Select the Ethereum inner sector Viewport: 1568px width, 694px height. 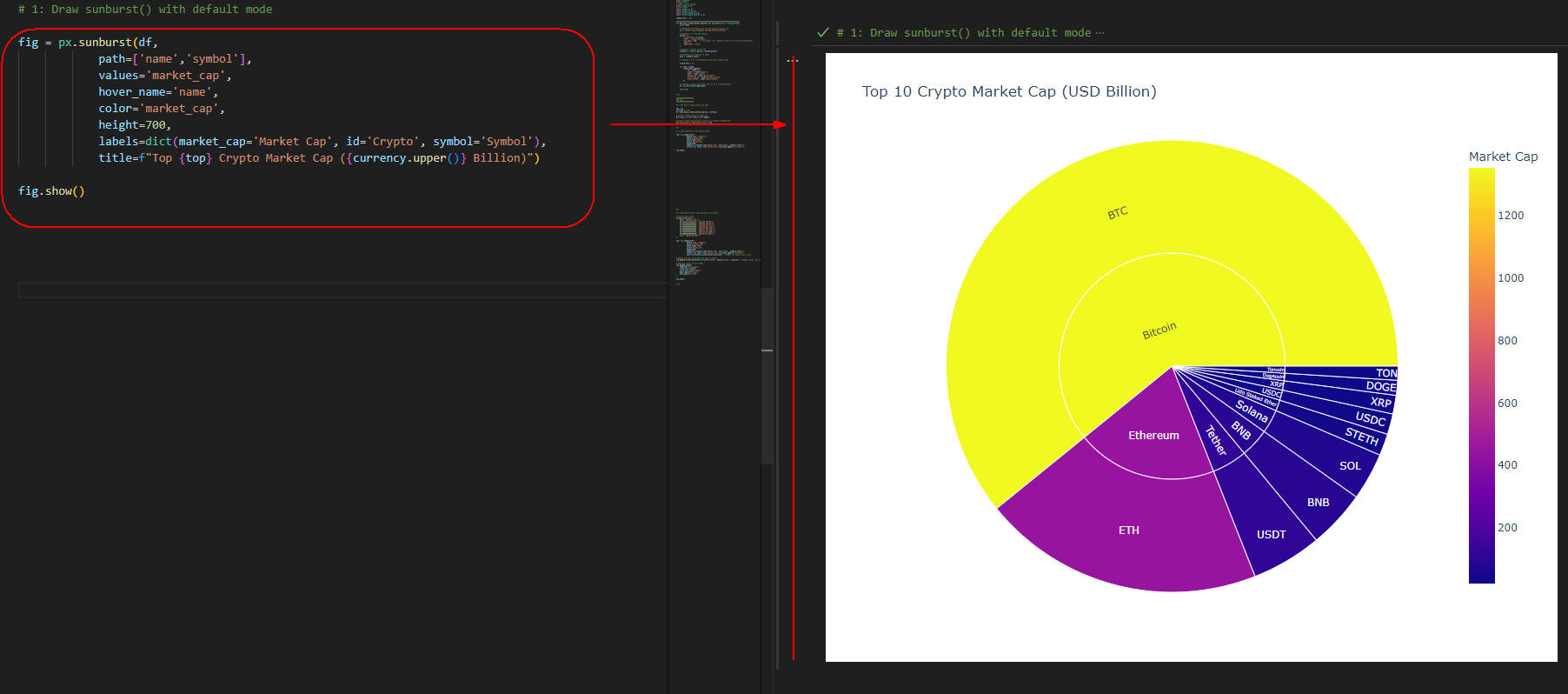tap(1153, 435)
